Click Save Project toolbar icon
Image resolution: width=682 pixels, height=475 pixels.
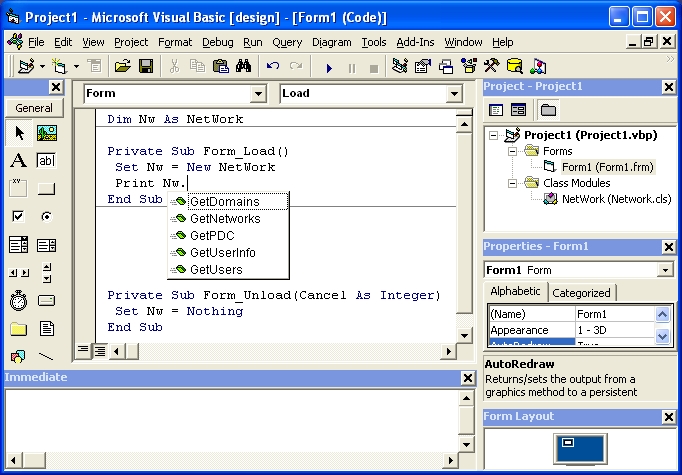pyautogui.click(x=146, y=67)
